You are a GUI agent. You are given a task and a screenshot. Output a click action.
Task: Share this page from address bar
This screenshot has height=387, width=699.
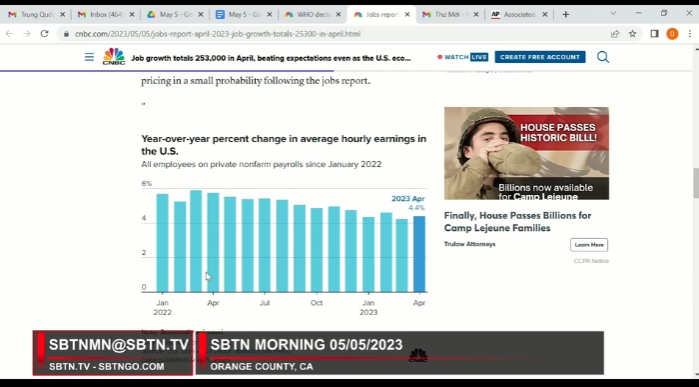(615, 34)
